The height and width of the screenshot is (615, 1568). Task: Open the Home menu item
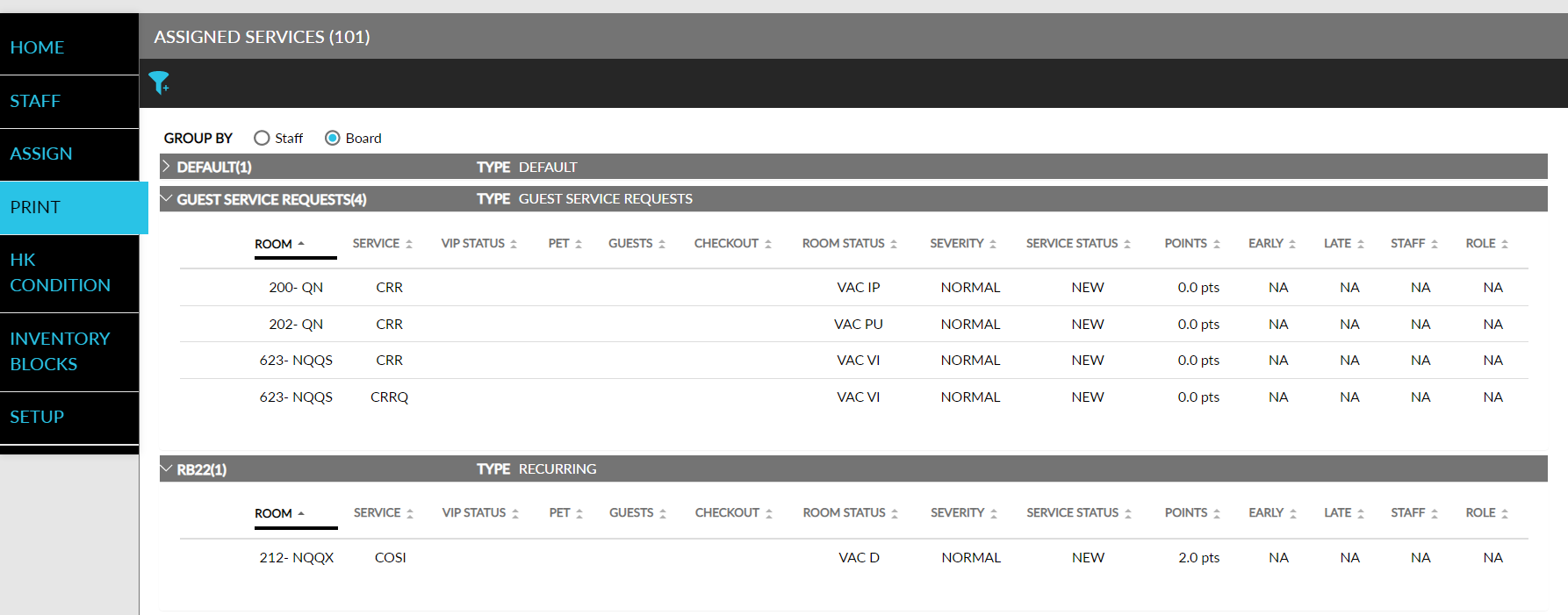(x=37, y=47)
